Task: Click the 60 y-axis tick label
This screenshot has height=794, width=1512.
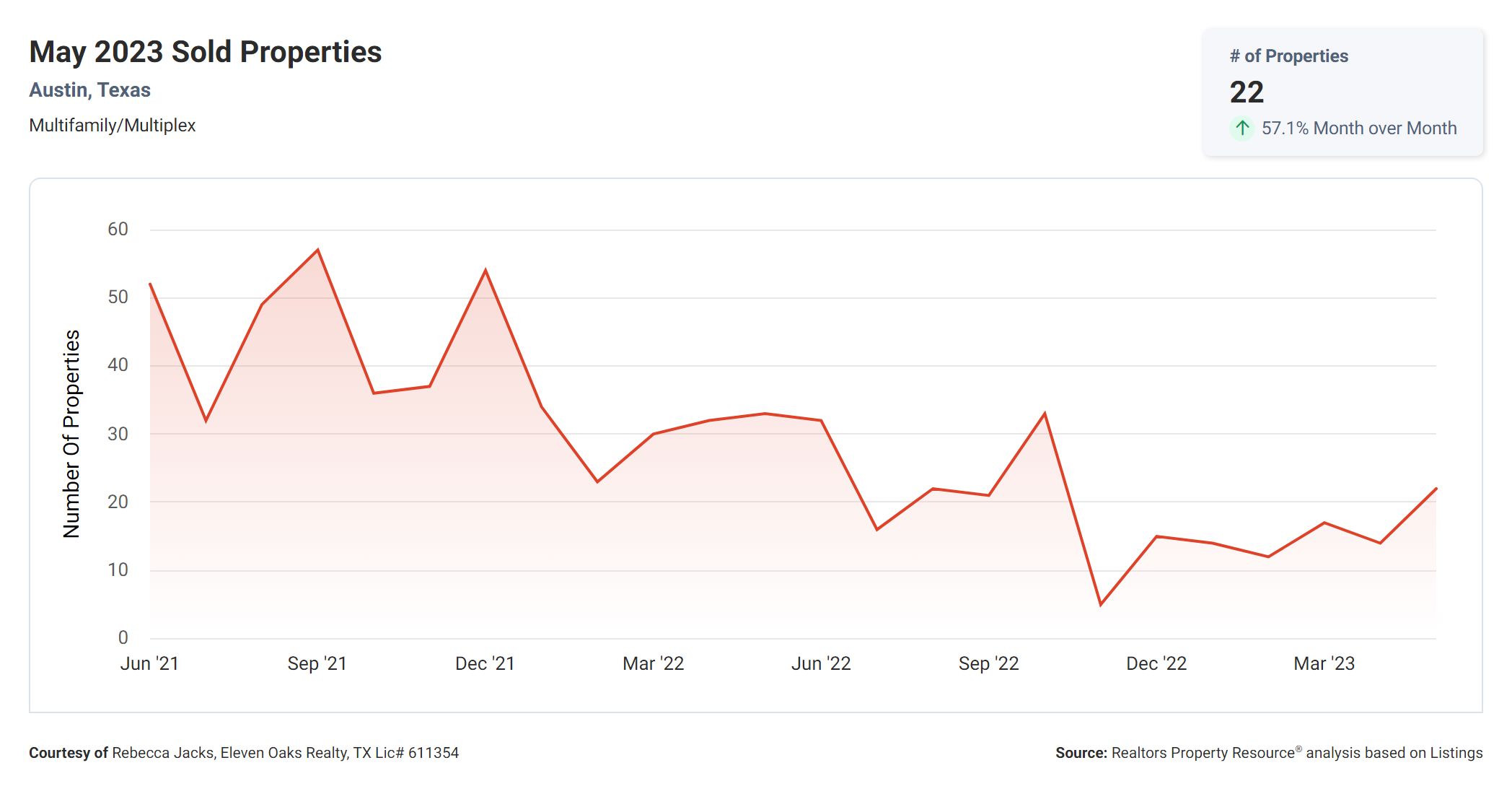Action: click(x=118, y=230)
